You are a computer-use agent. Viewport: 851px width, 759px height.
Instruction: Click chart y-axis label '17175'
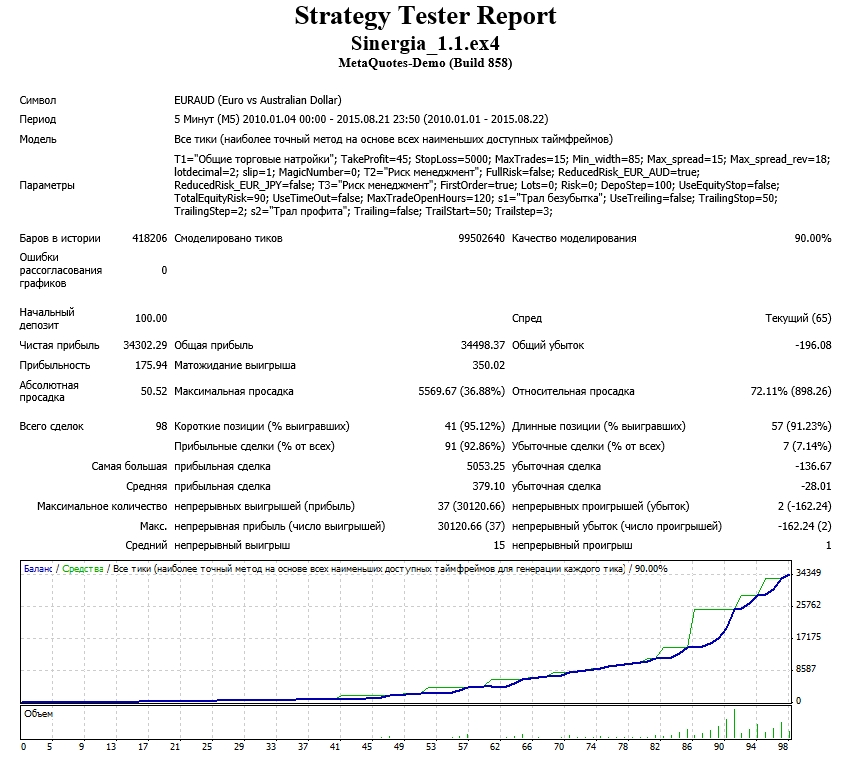pyautogui.click(x=808, y=637)
